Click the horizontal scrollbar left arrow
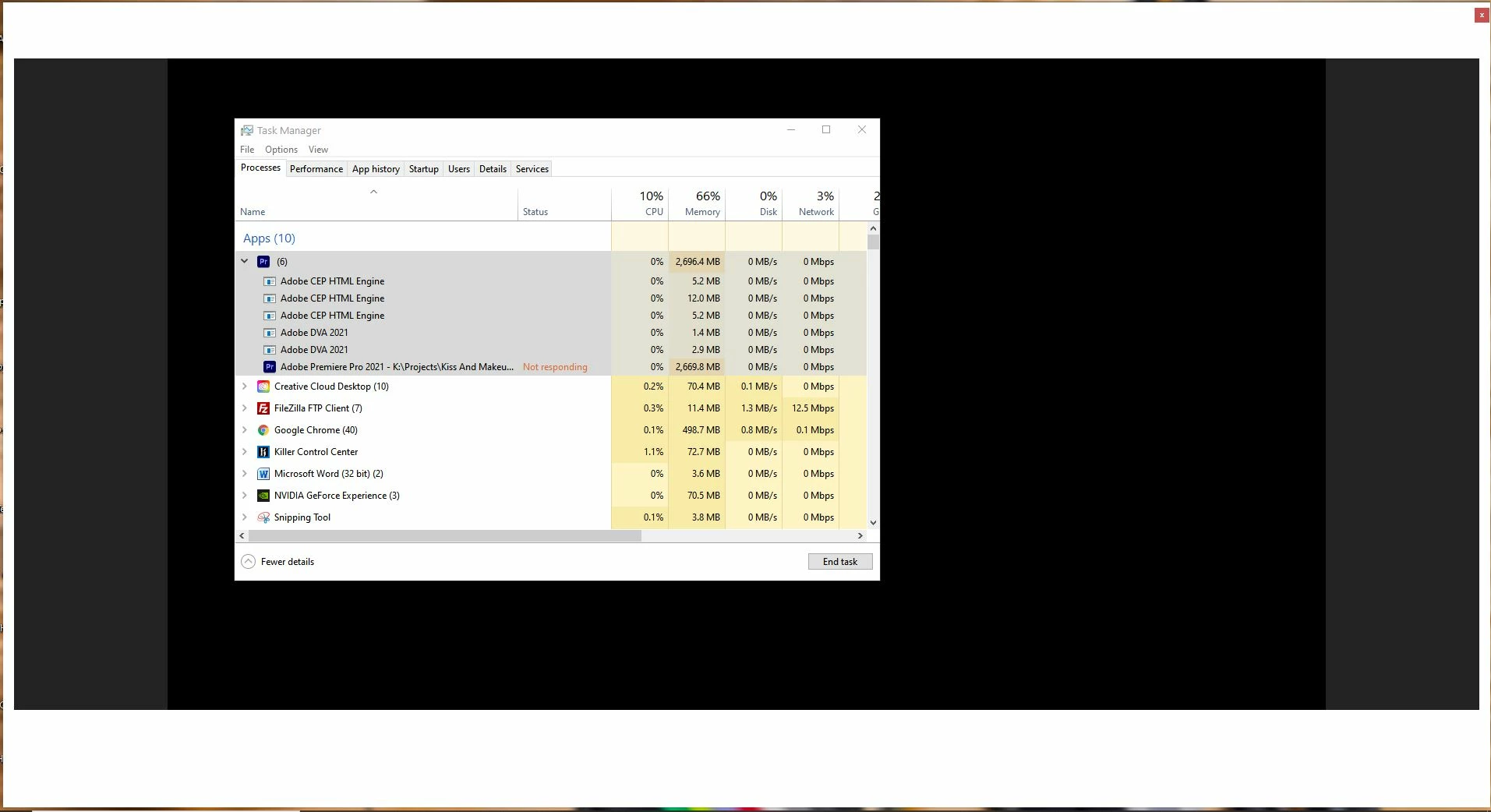Image resolution: width=1491 pixels, height=812 pixels. [x=242, y=536]
